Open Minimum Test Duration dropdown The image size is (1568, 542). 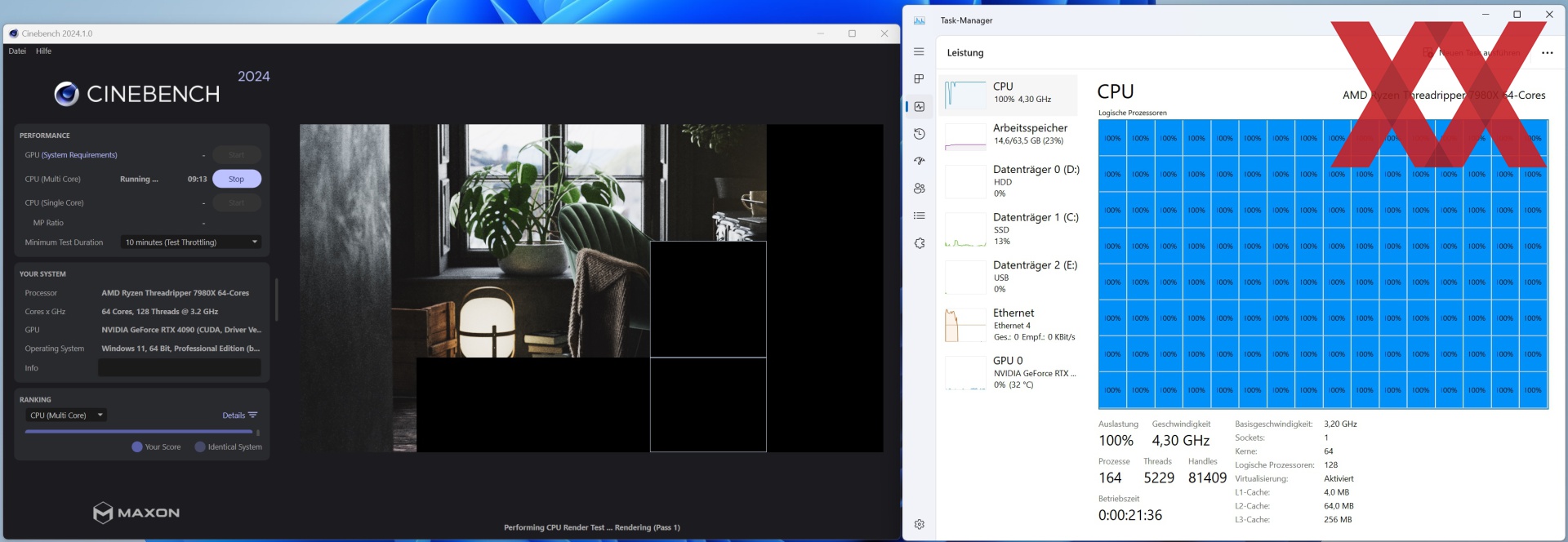(x=190, y=242)
